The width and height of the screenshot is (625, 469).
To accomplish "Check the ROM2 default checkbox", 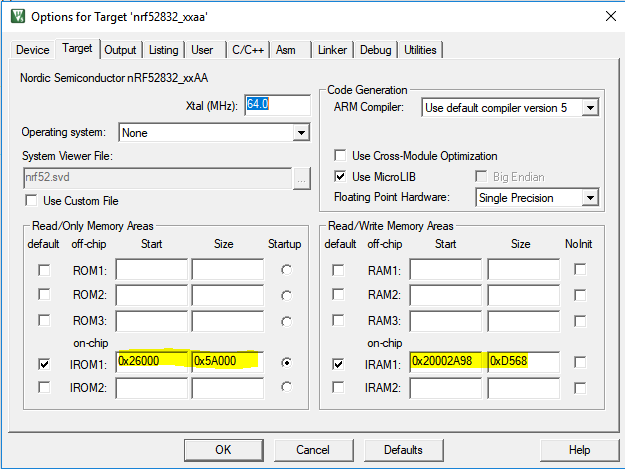I will (x=44, y=295).
